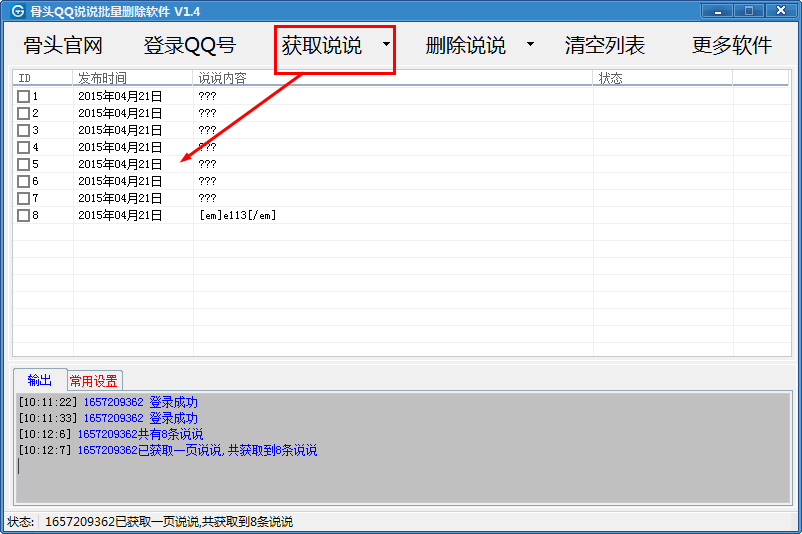802x534 pixels.
Task: Select the ??? content cell in row 3
Action: [x=207, y=130]
